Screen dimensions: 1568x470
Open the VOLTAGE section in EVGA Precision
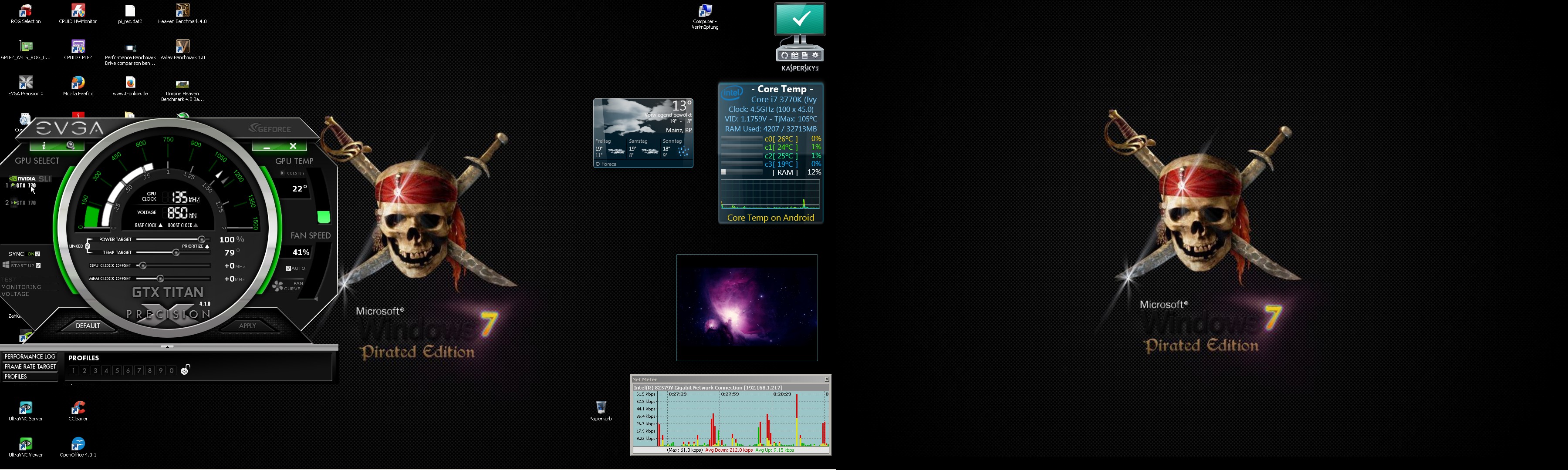click(16, 294)
